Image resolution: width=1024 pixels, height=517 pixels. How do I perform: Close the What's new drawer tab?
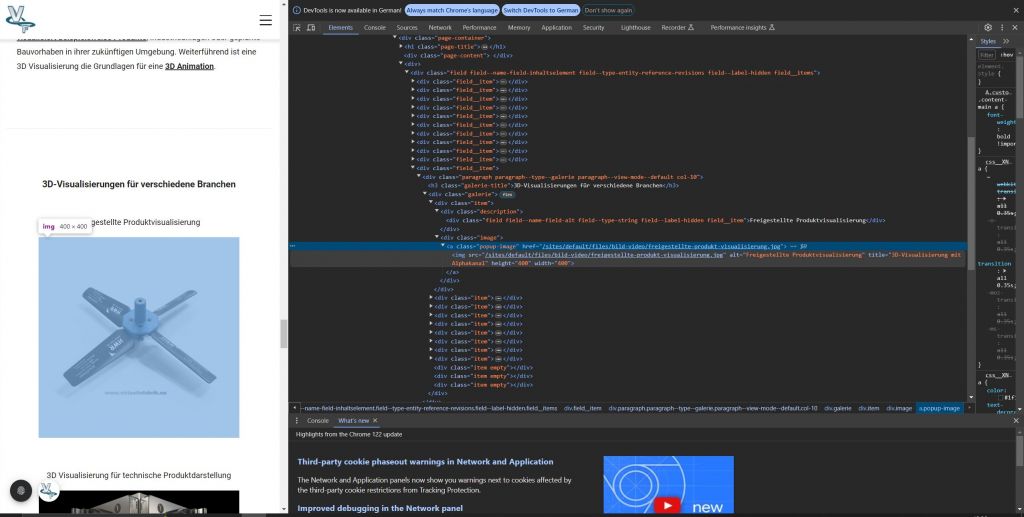pyautogui.click(x=375, y=421)
